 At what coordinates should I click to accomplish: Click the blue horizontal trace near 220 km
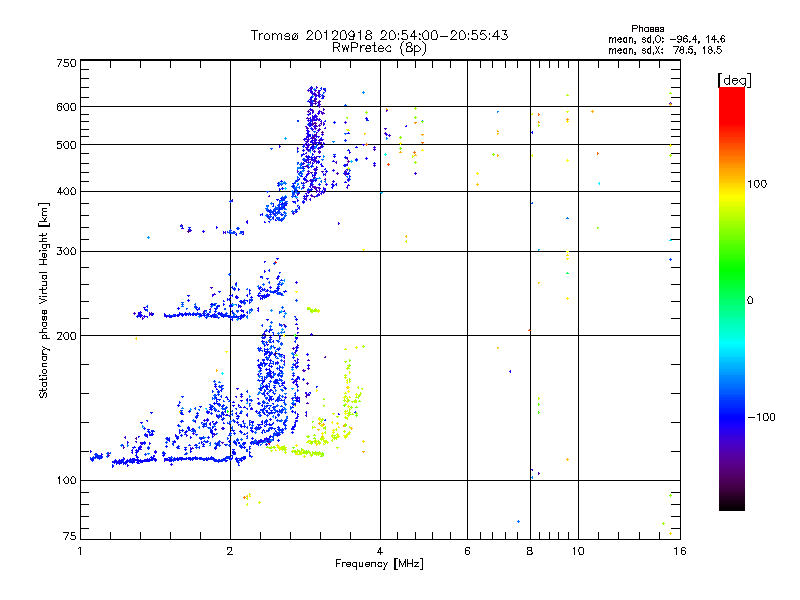click(x=204, y=316)
